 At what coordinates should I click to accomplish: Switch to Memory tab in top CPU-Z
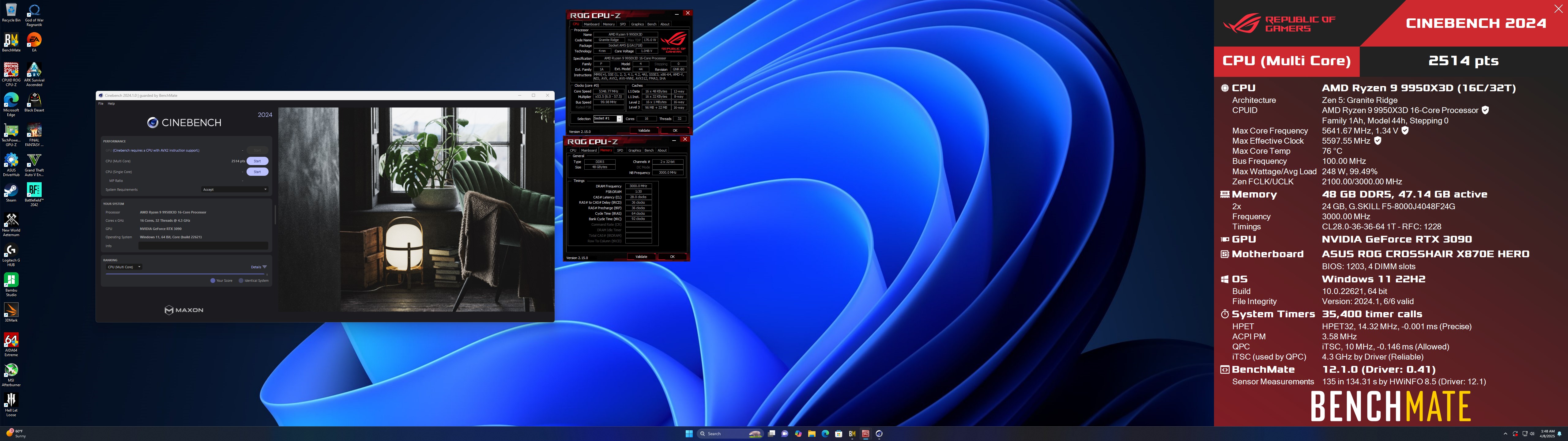click(x=609, y=24)
